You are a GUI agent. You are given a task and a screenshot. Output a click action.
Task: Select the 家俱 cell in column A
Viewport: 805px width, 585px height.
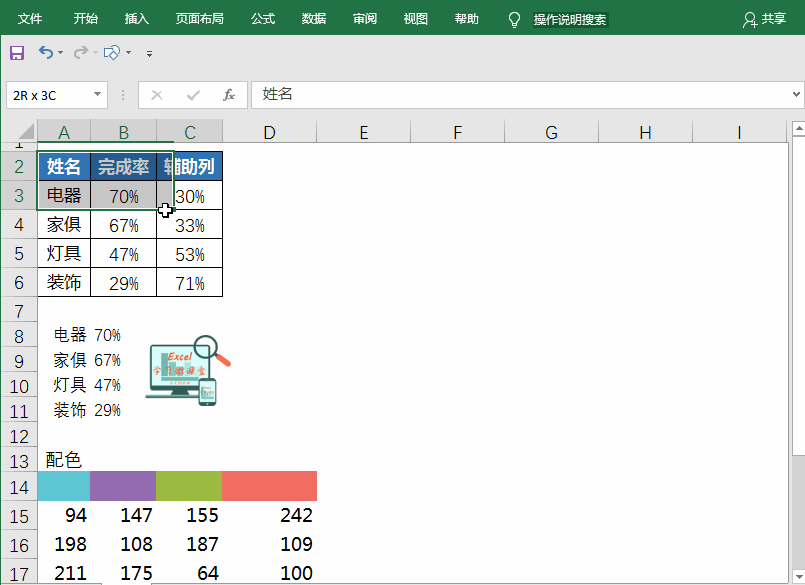click(x=64, y=224)
